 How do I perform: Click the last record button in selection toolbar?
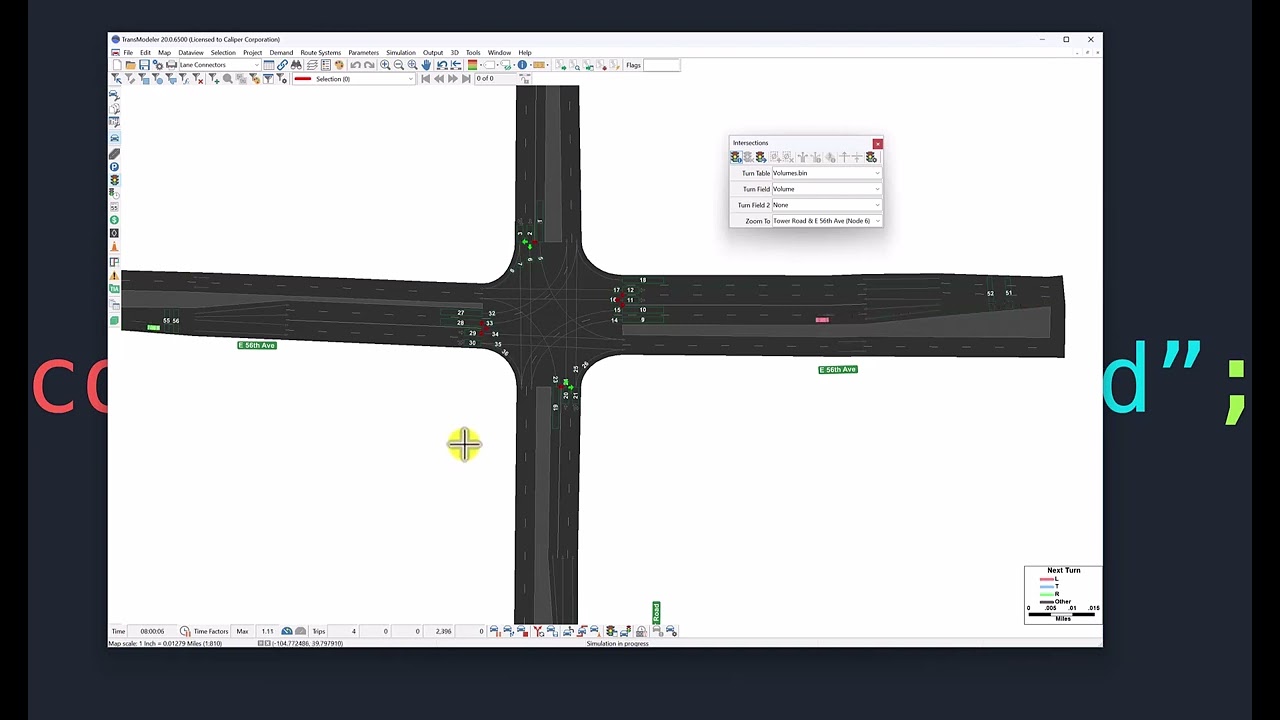466,79
